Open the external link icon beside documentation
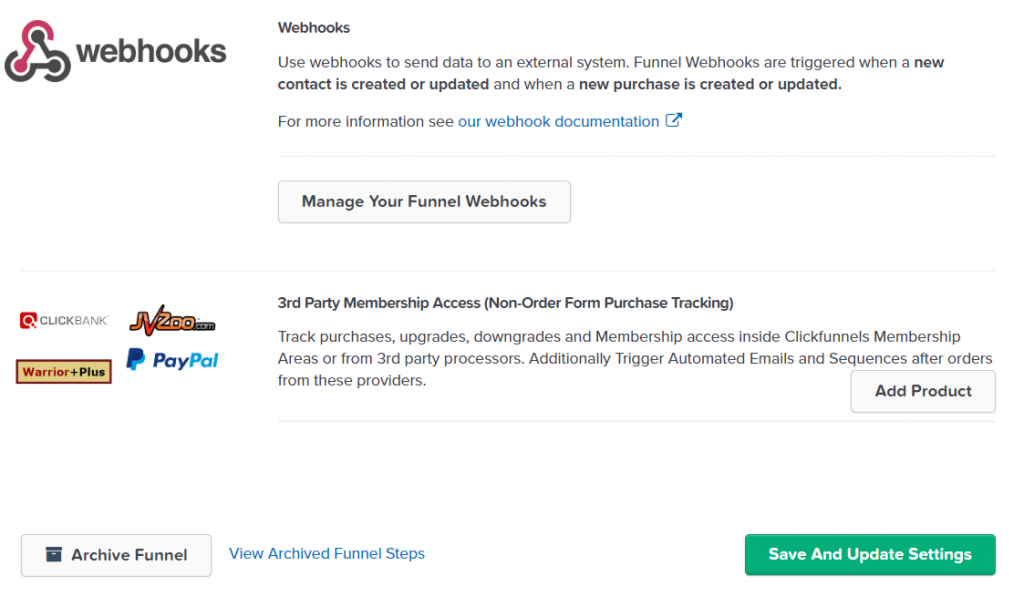The height and width of the screenshot is (597, 1024). (673, 120)
